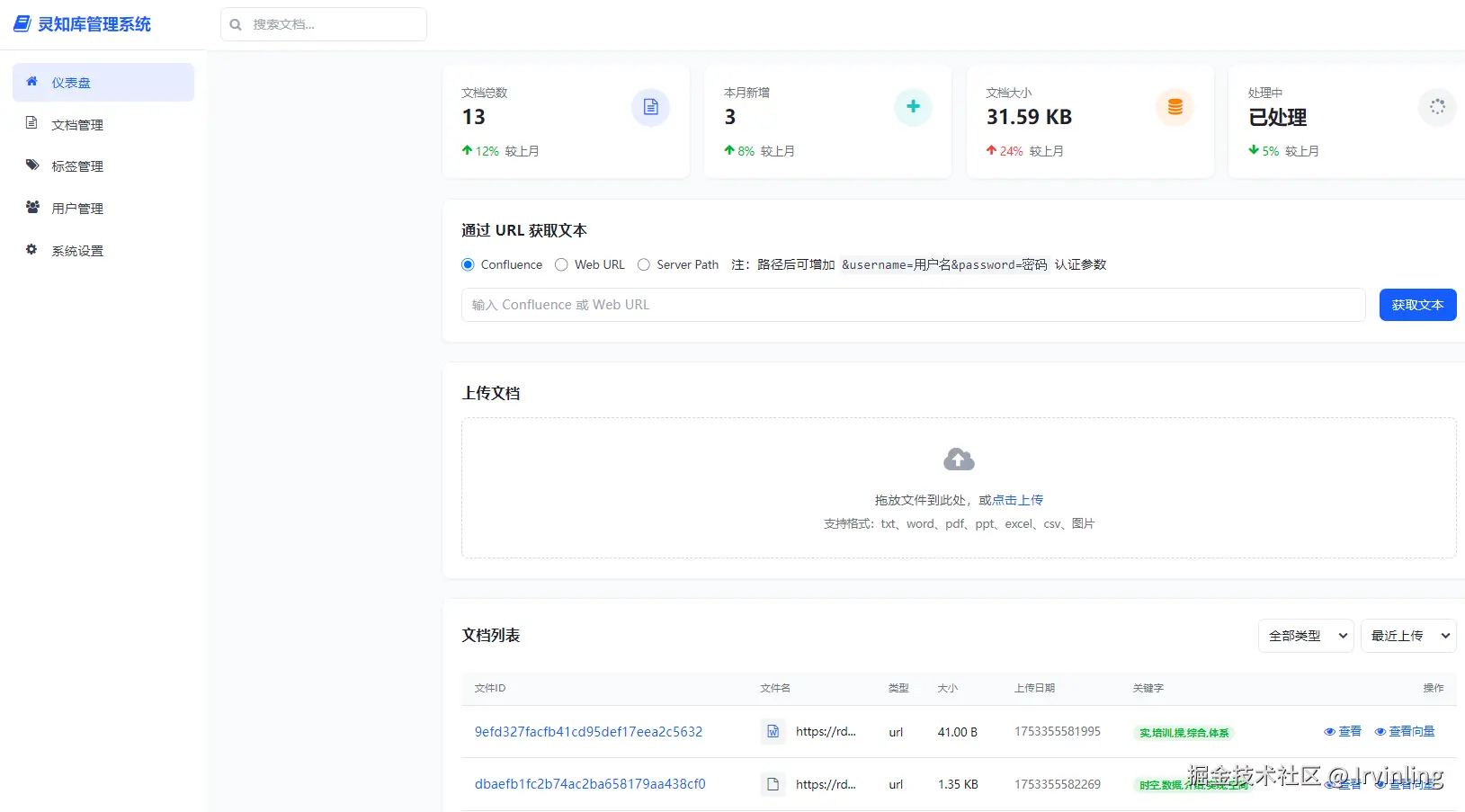The width and height of the screenshot is (1465, 812).
Task: Click the size value 41.00 B
Action: click(x=958, y=732)
